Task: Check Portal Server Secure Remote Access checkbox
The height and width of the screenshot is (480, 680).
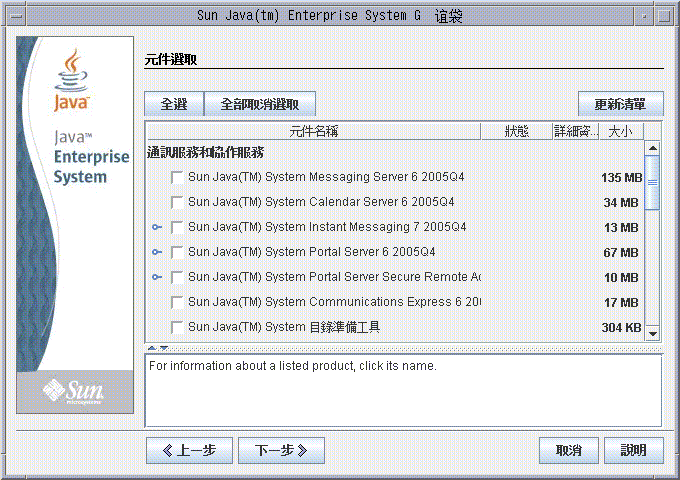Action: [x=177, y=277]
